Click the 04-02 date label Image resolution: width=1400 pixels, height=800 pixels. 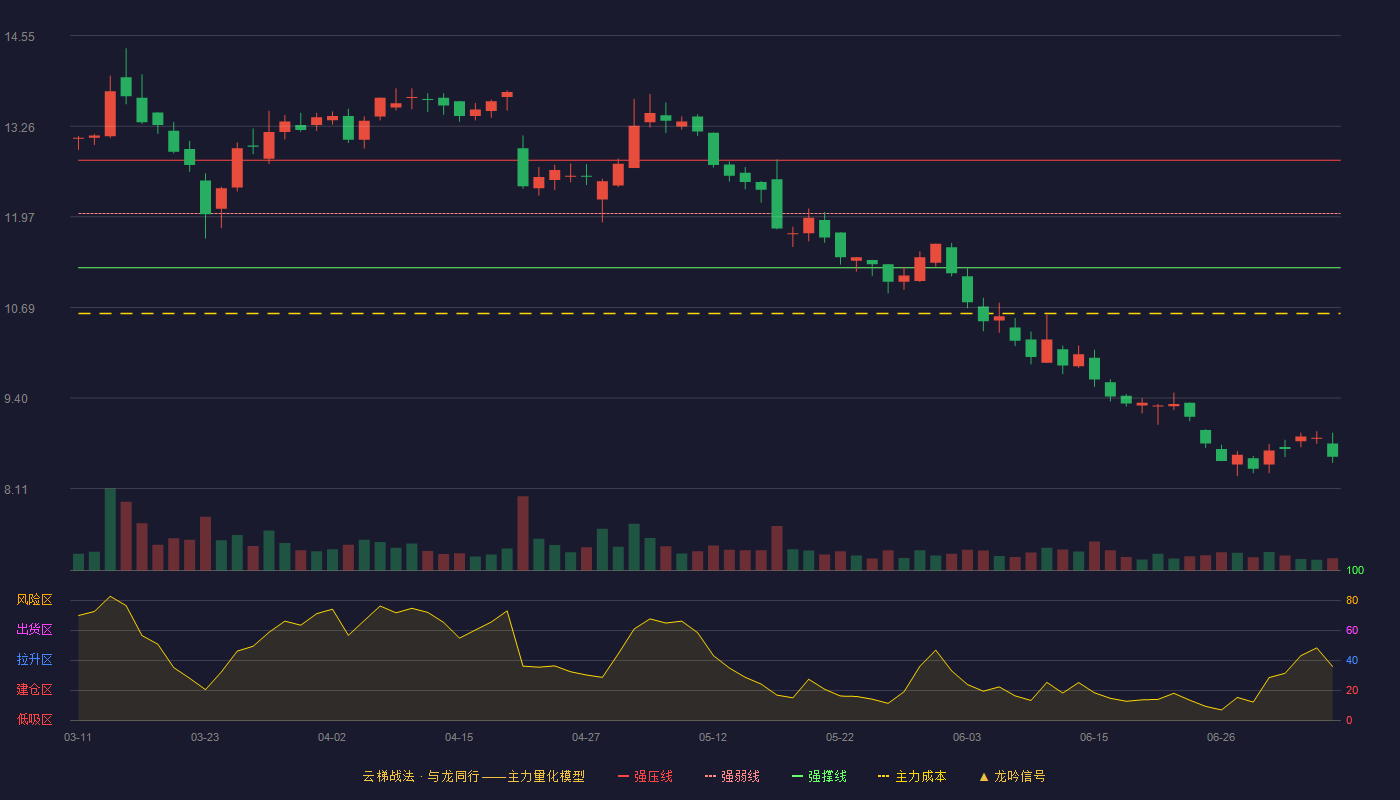(332, 737)
